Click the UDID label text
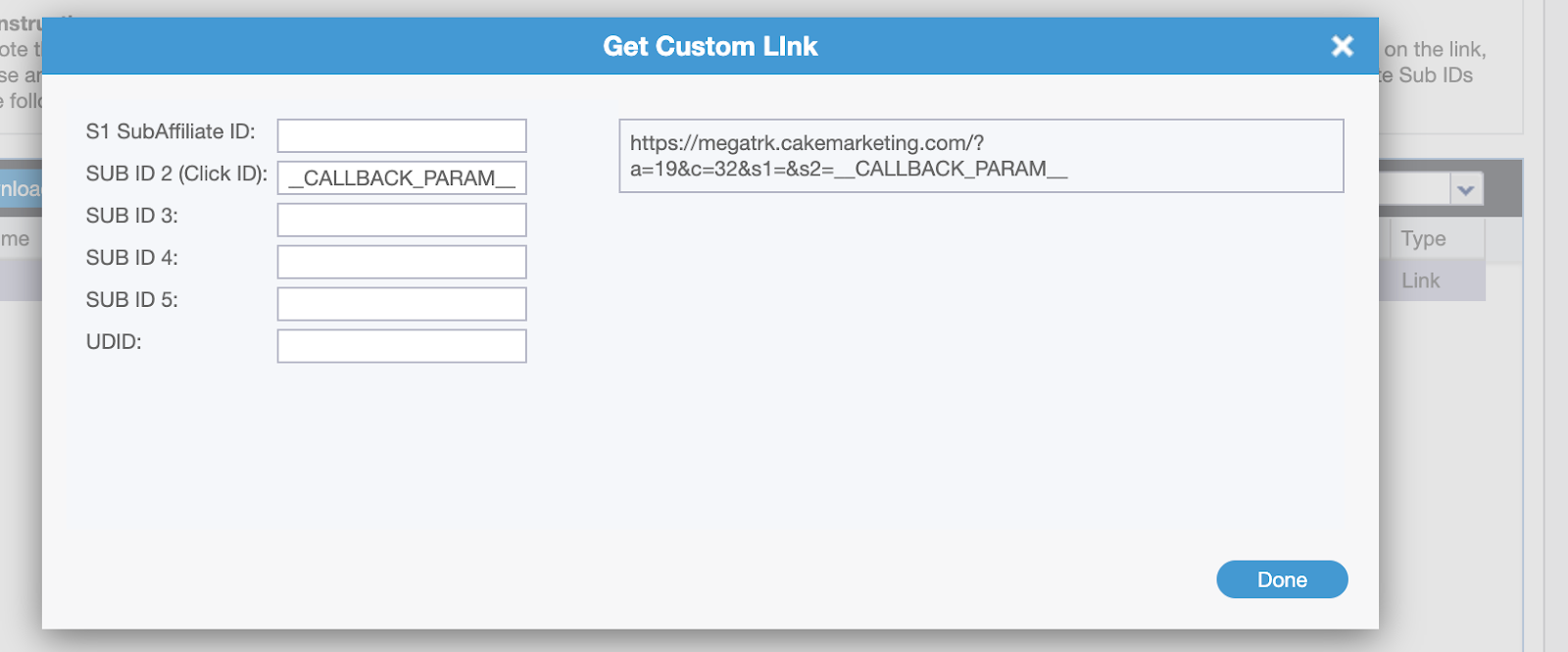 tap(114, 342)
